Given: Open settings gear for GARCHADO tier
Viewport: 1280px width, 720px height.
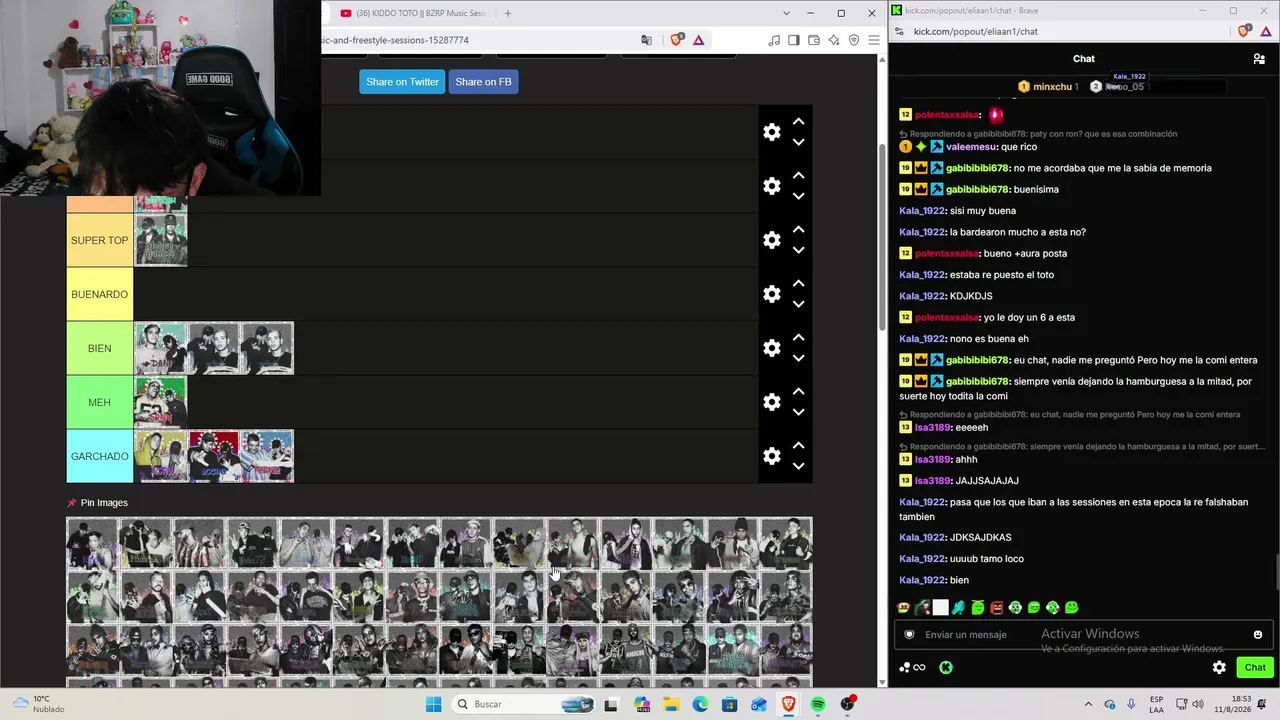Looking at the screenshot, I should coord(772,456).
